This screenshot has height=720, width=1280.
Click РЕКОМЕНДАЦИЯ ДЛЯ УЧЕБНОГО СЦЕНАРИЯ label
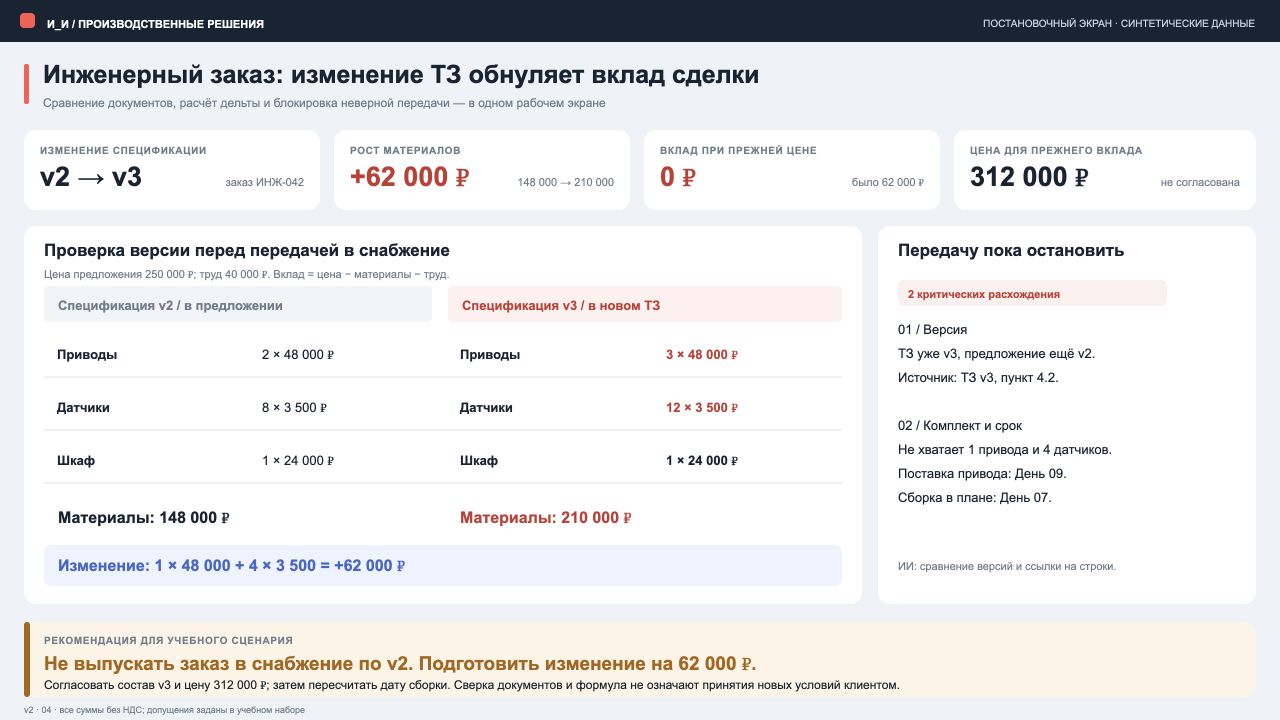click(168, 640)
